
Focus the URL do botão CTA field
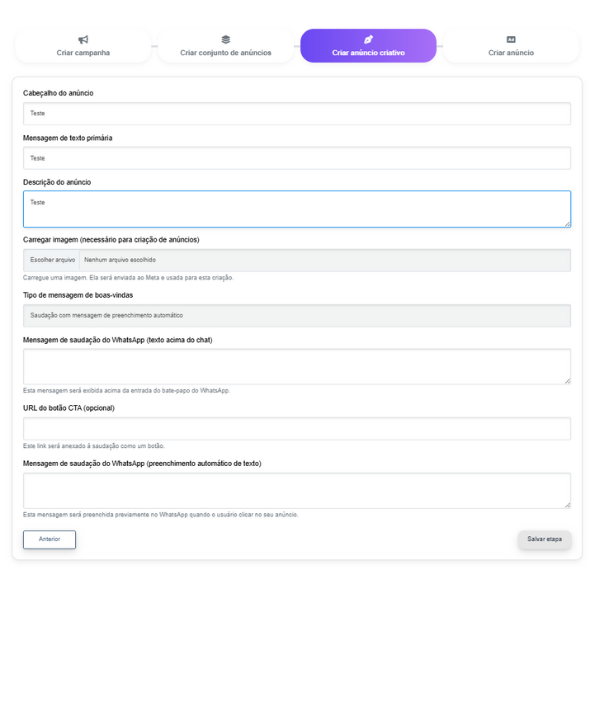[297, 428]
